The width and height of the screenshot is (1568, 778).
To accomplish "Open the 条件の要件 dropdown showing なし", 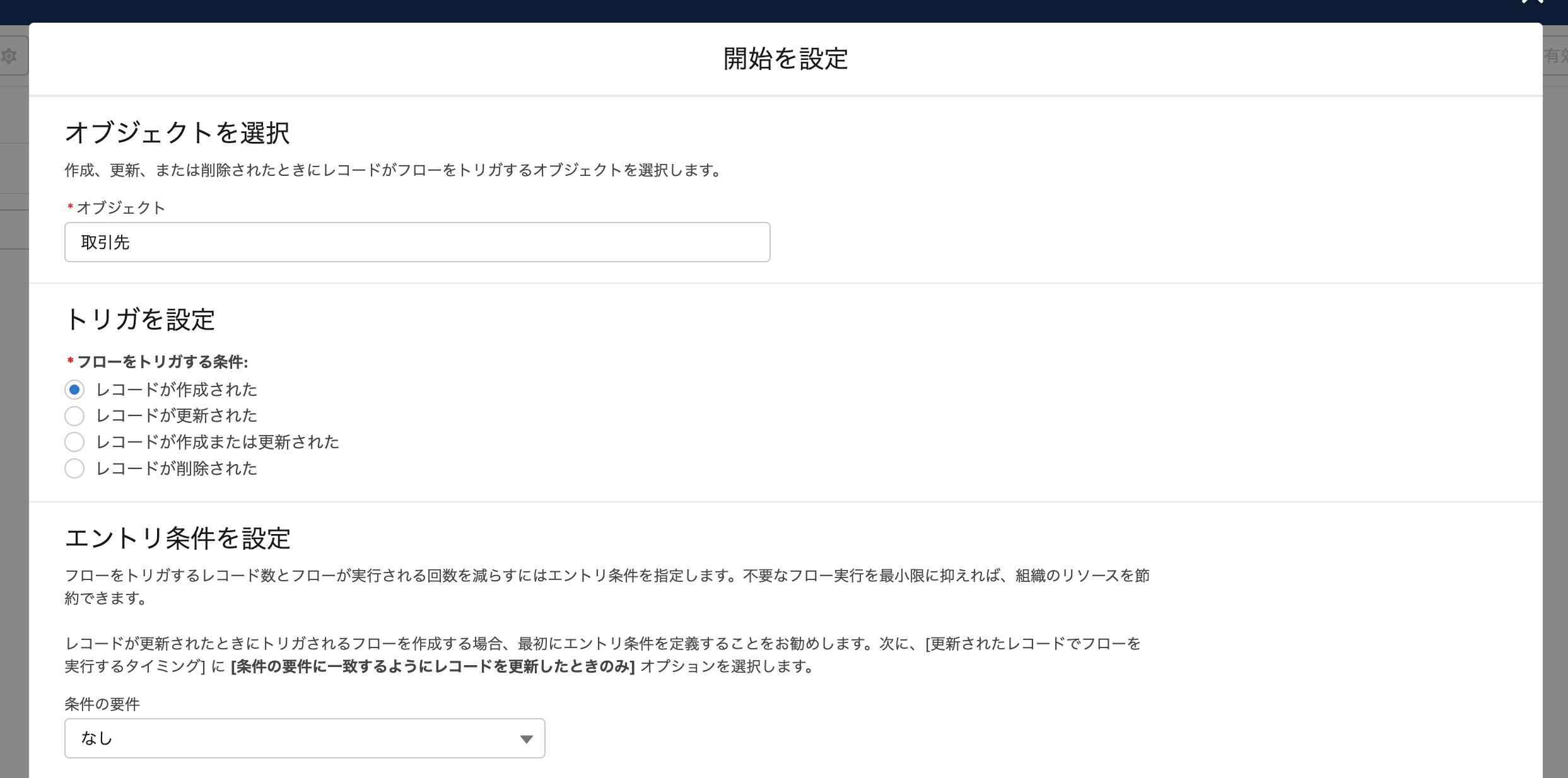I will click(304, 738).
